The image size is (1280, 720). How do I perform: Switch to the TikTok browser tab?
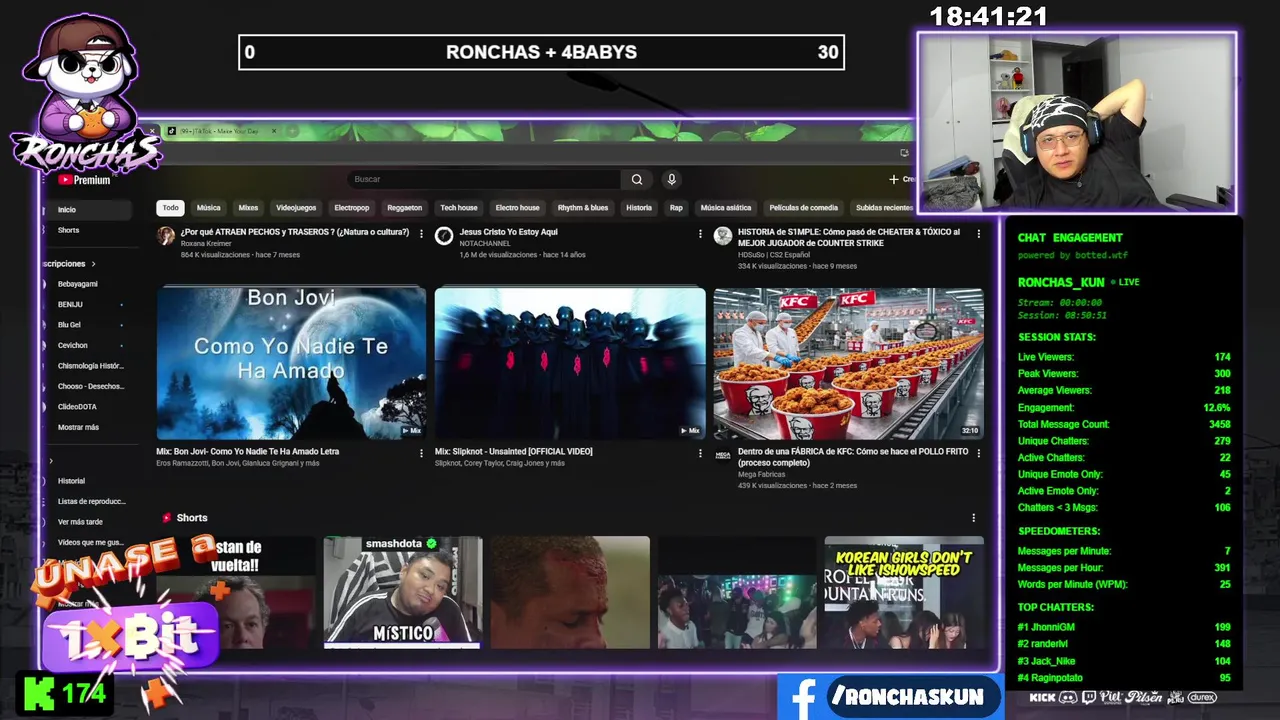click(x=218, y=131)
